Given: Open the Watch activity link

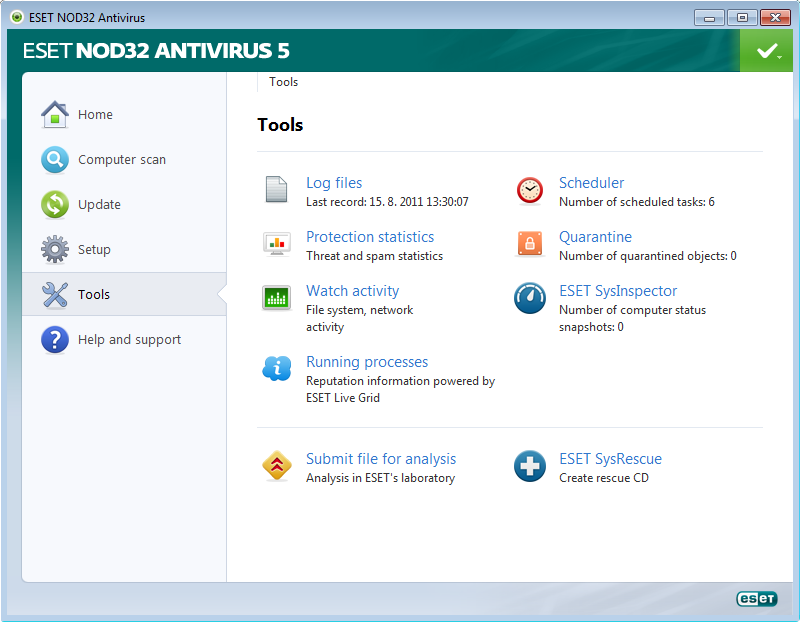Looking at the screenshot, I should 353,291.
